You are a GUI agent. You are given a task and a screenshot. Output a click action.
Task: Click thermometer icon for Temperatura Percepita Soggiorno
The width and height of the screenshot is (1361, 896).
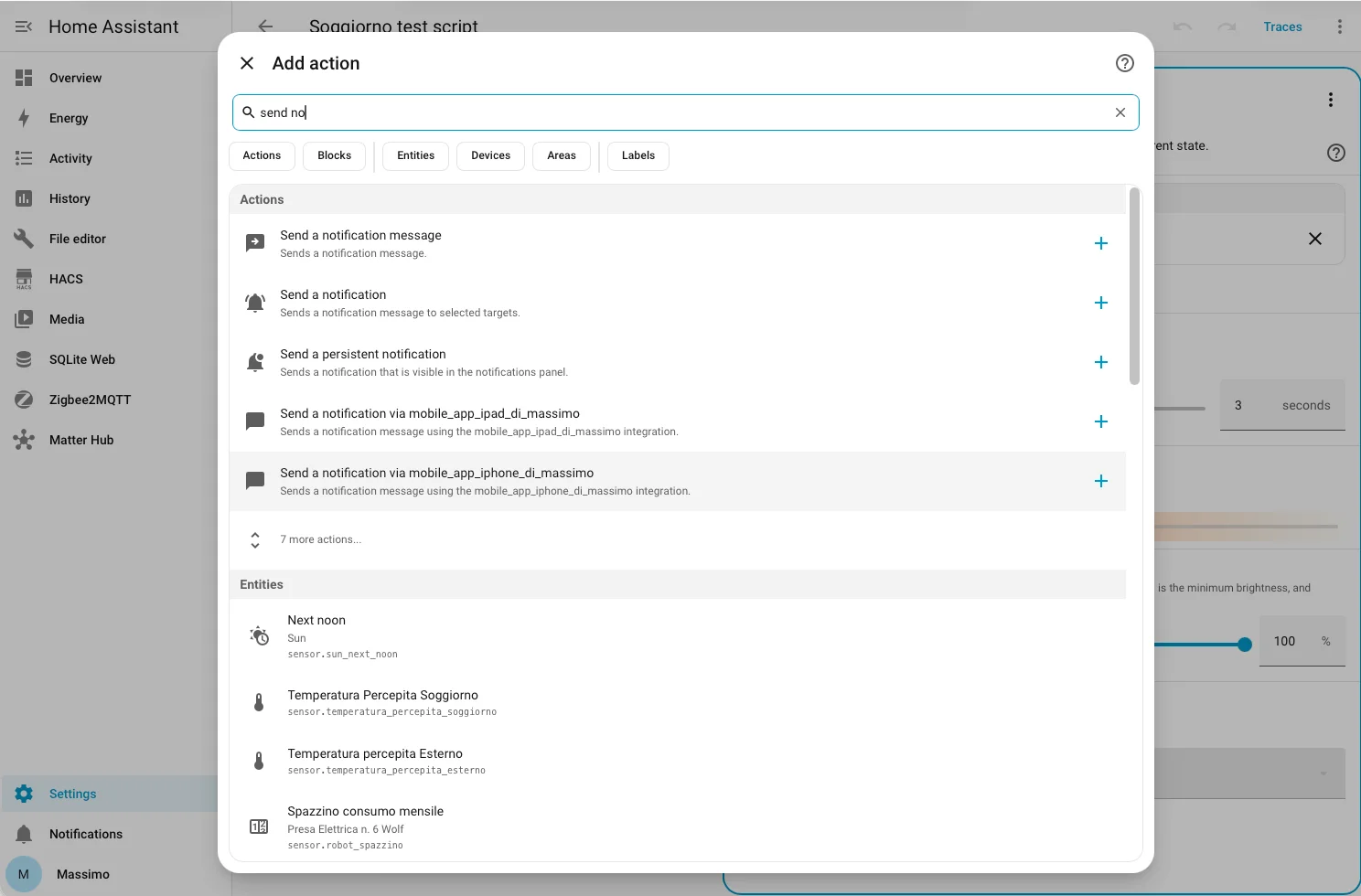click(259, 702)
